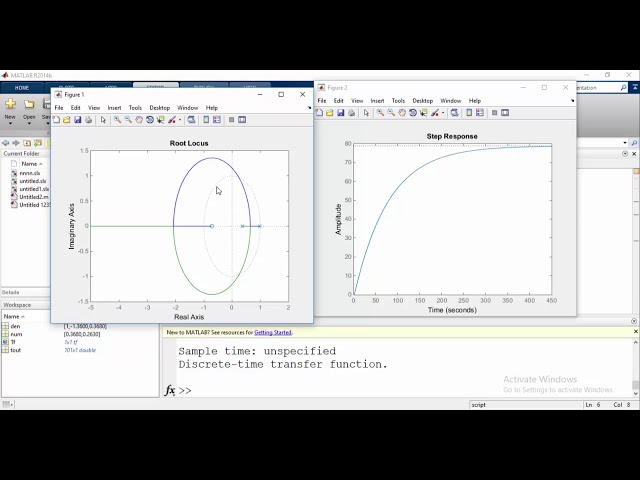Print Figure 1 using the printer icon
The image size is (640, 480).
[x=88, y=120]
